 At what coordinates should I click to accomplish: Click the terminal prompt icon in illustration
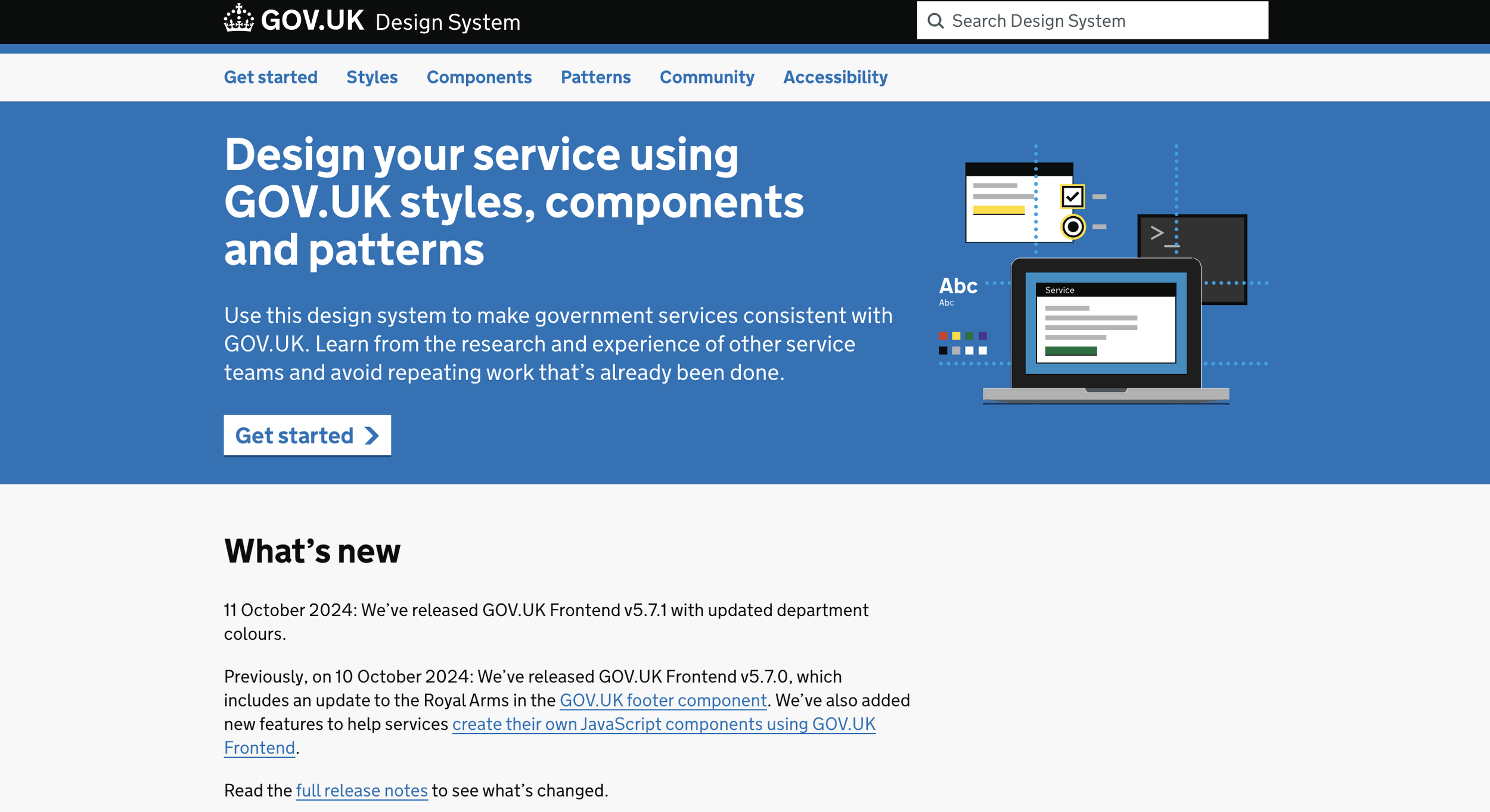(x=1157, y=233)
